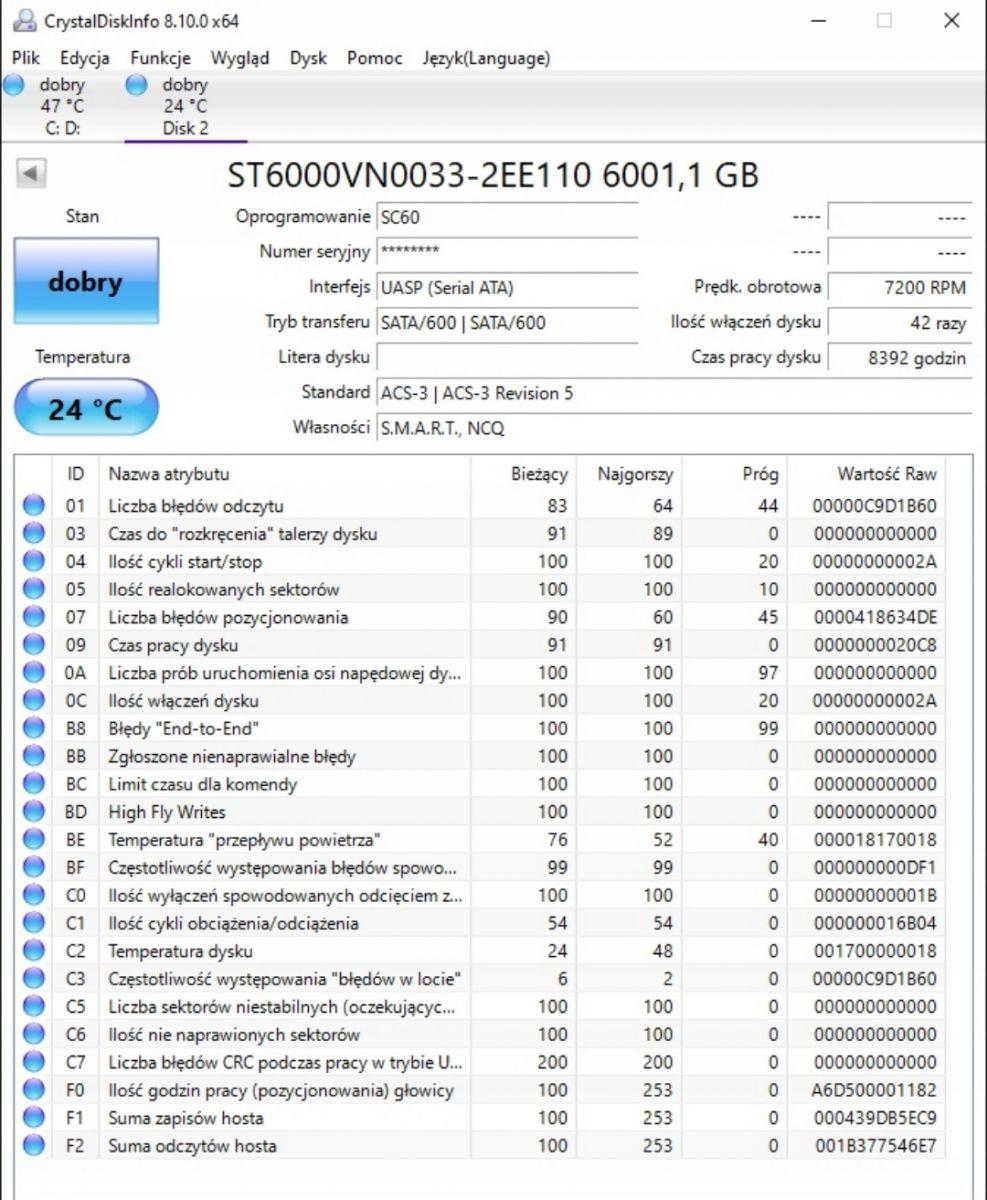987x1200 pixels.
Task: Click status orb for attribute C5 pending sectors
Action: (x=34, y=1006)
